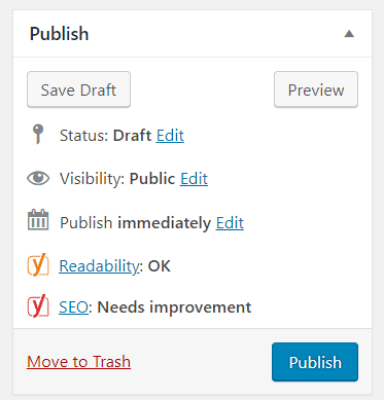Click the red Yoast SEO icon
This screenshot has height=400, width=384.
38,306
